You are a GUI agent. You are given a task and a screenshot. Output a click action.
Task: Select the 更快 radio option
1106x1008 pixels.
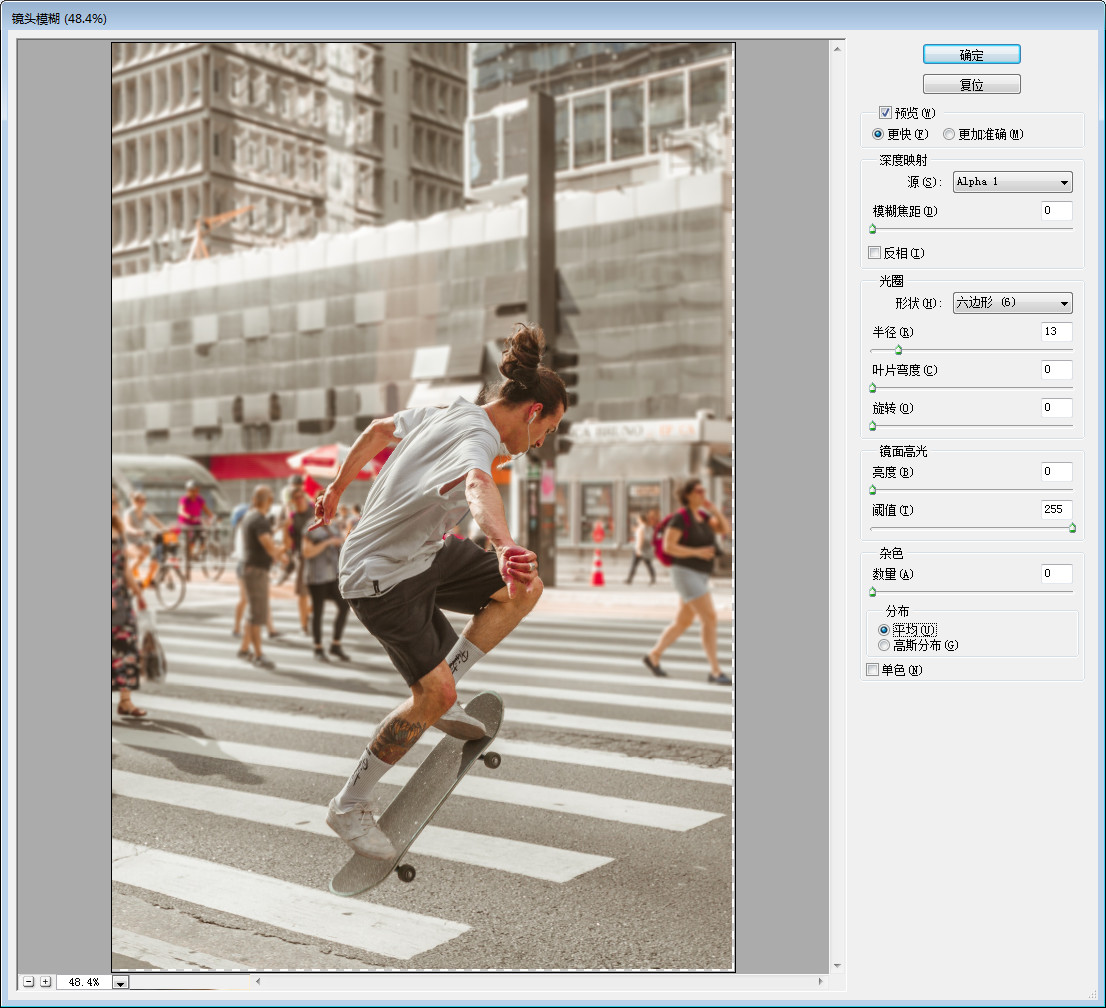(878, 134)
